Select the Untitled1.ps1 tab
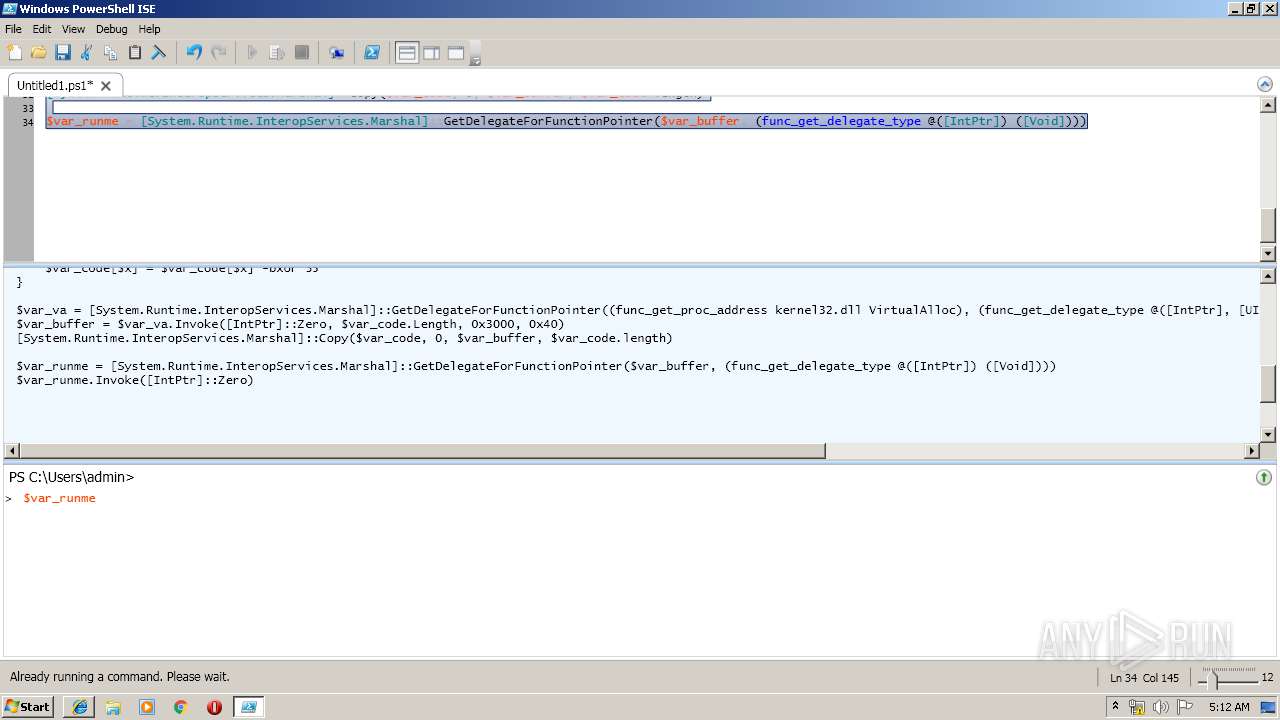The height and width of the screenshot is (720, 1280). [55, 86]
